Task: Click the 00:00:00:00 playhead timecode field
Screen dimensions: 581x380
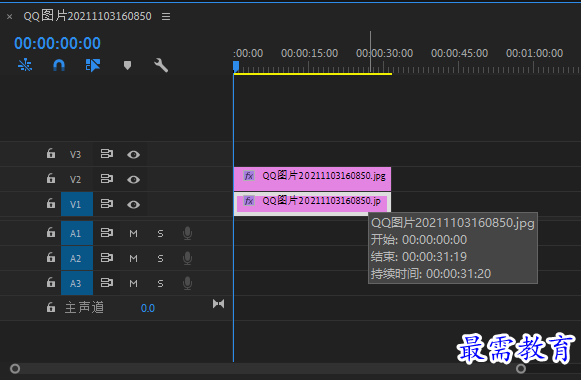Action: pyautogui.click(x=57, y=43)
